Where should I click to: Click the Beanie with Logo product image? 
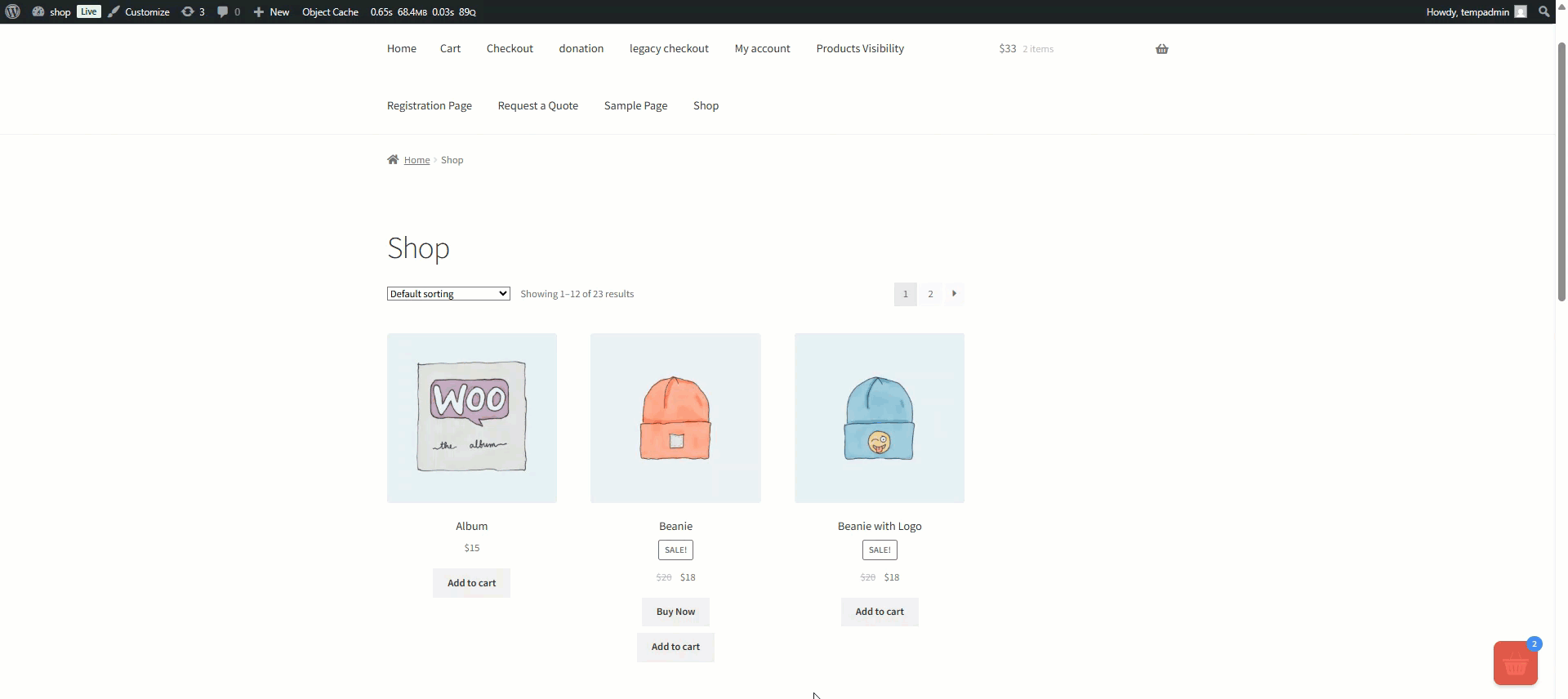click(x=879, y=418)
